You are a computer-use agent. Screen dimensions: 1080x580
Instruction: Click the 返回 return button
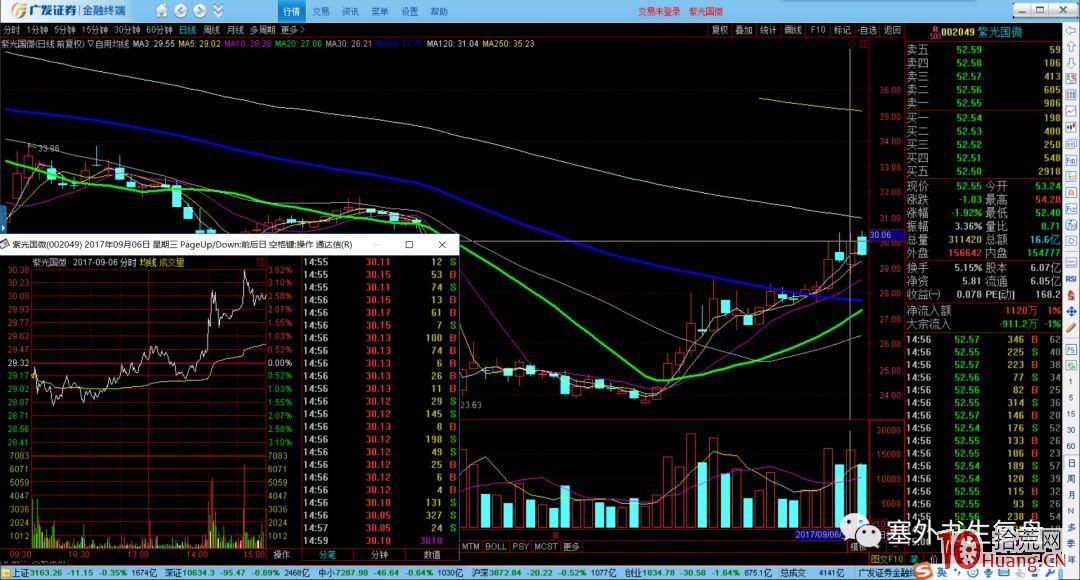[892, 30]
